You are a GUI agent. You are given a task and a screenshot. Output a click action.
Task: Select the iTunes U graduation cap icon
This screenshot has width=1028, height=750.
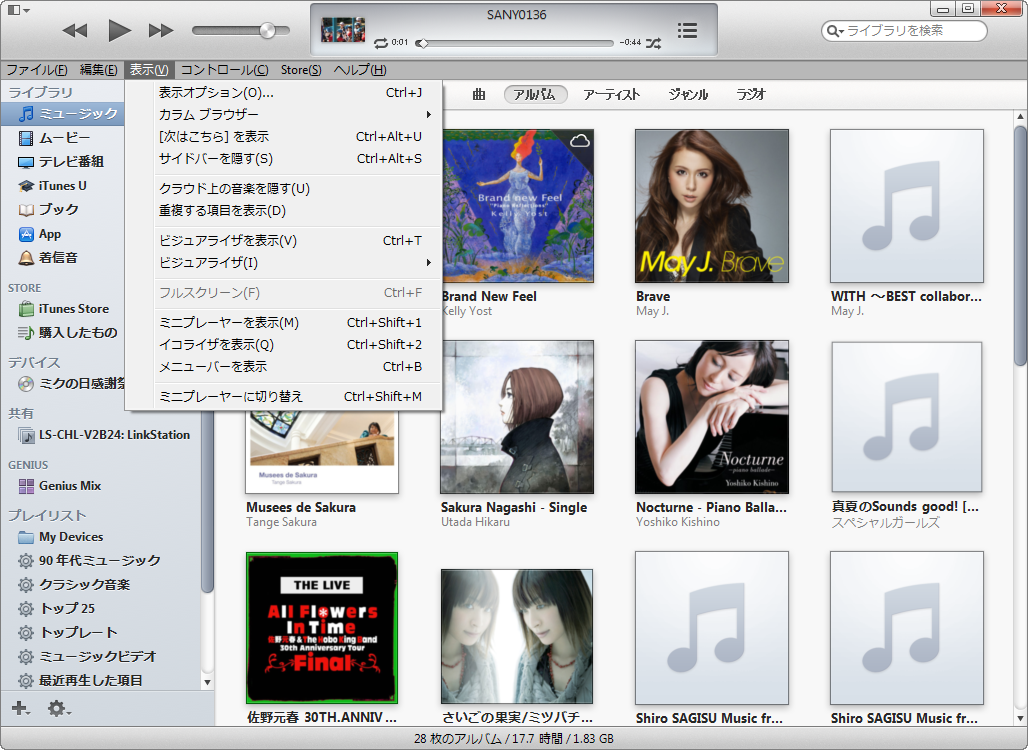pos(26,186)
